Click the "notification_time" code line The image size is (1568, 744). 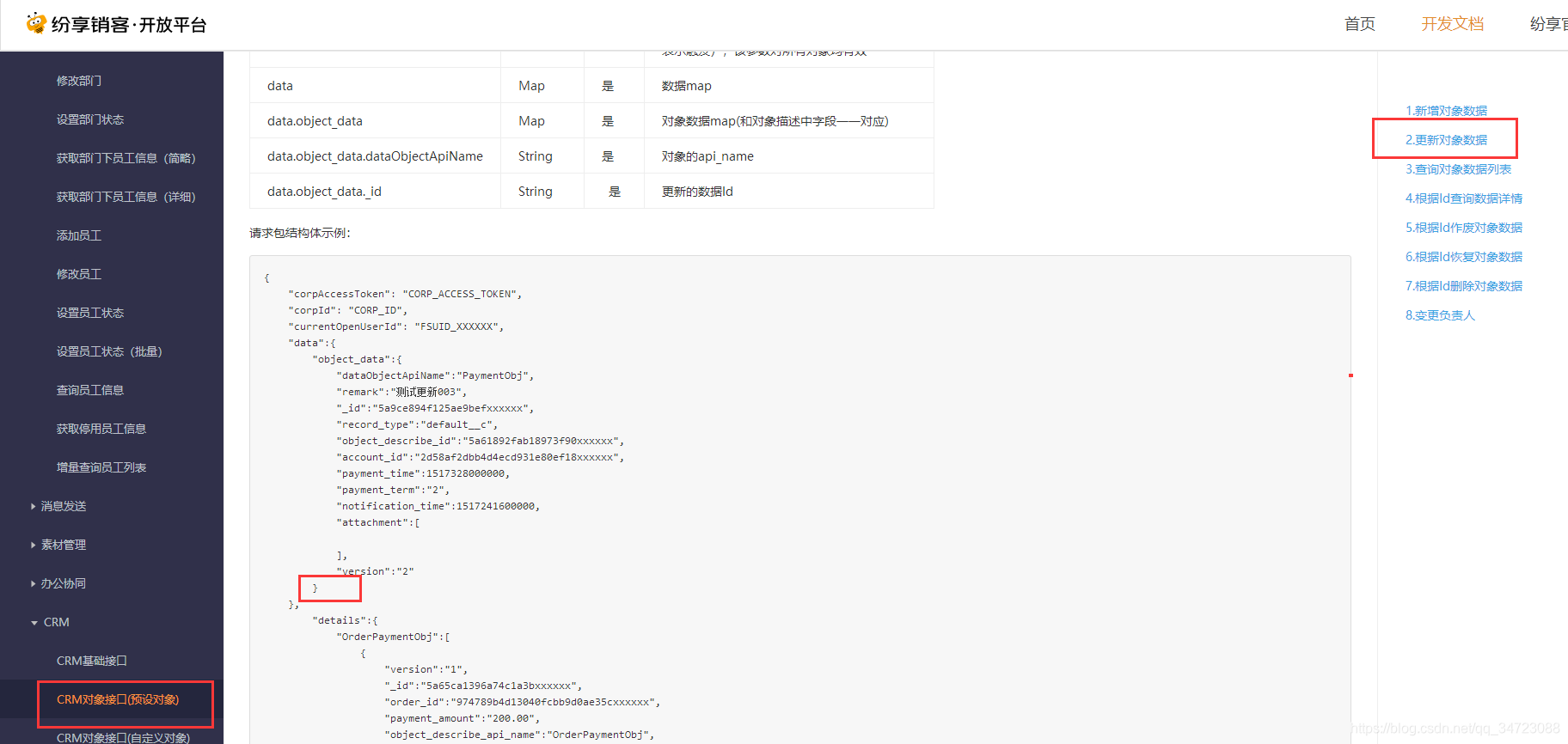pos(438,506)
